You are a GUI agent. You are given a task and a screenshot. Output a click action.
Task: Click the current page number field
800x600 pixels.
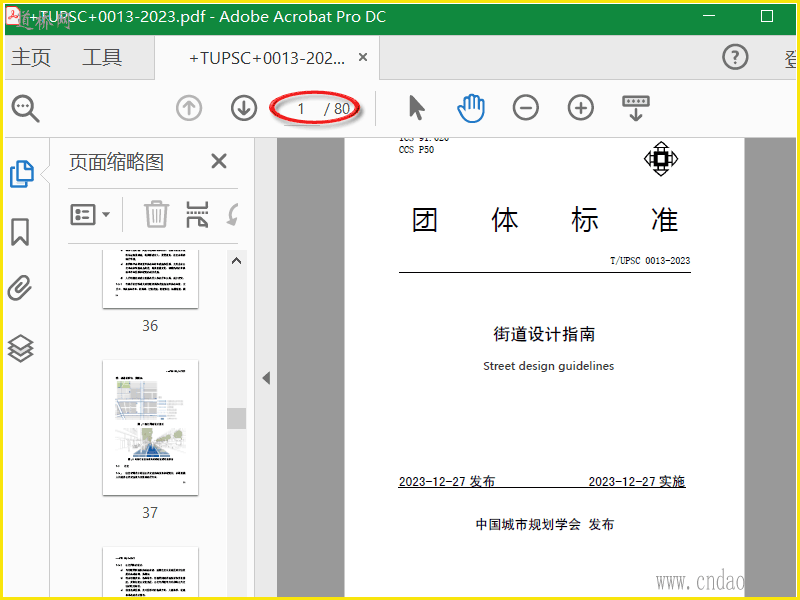tap(301, 109)
